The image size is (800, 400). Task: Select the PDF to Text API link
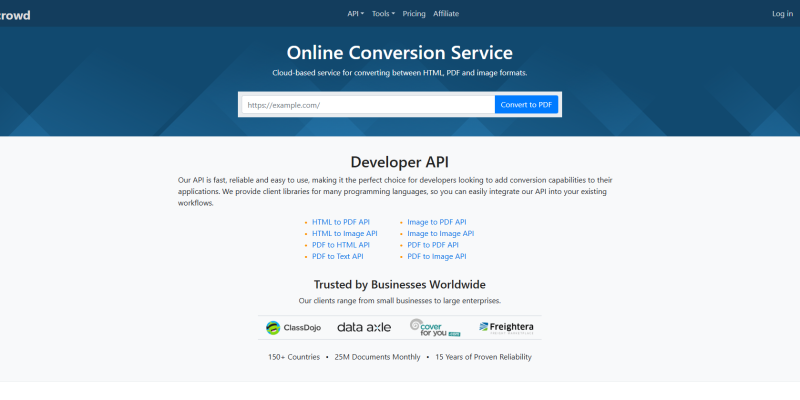[x=337, y=257]
